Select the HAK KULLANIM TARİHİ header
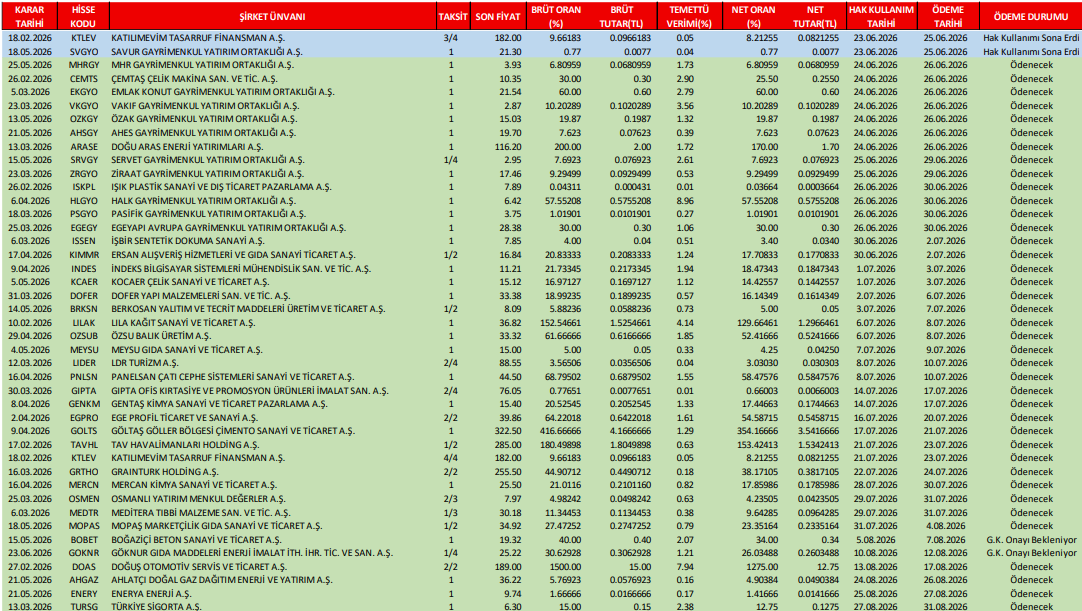The height and width of the screenshot is (611, 1082). (881, 17)
